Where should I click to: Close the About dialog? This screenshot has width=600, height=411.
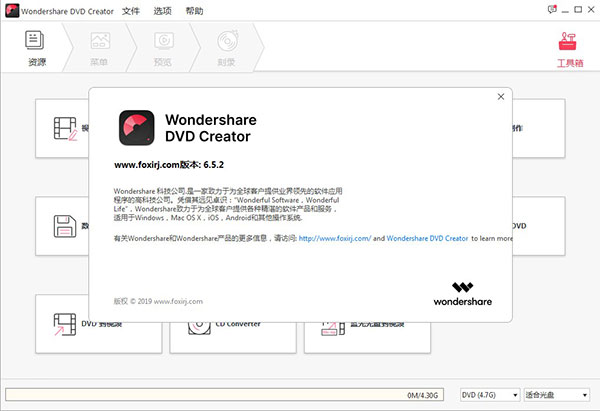point(501,97)
